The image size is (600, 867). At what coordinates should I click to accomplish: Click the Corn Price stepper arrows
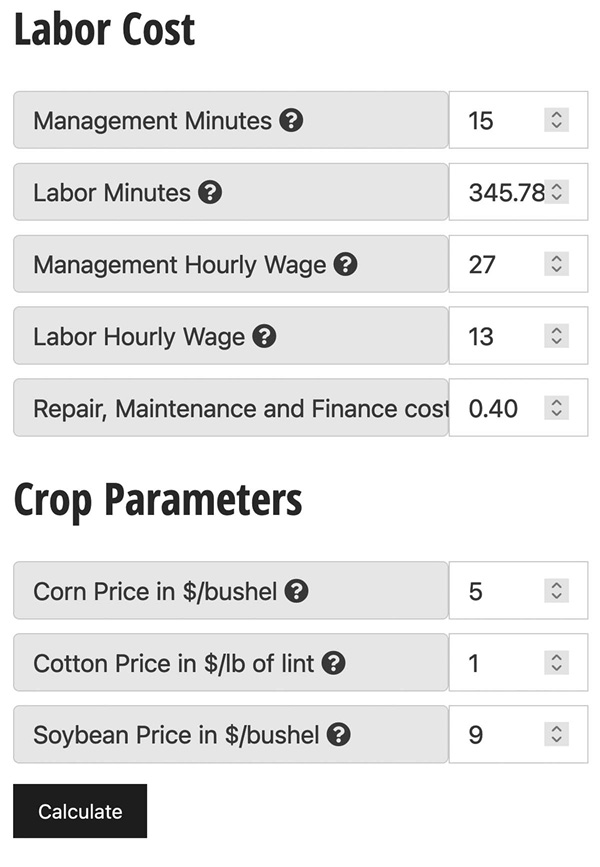(x=556, y=591)
